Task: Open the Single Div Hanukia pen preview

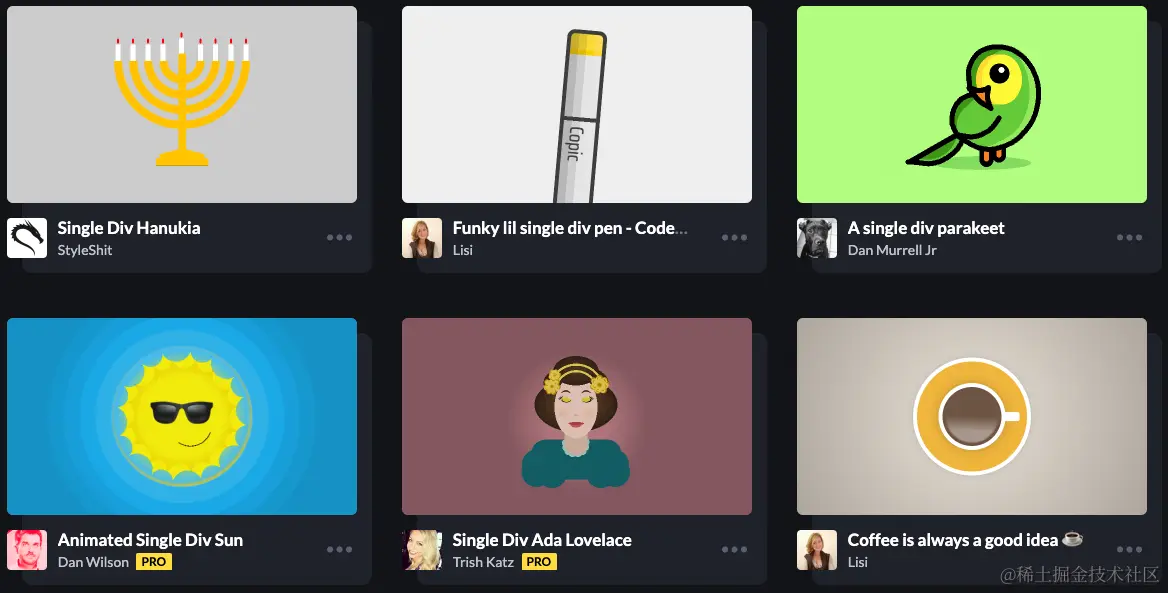Action: [x=182, y=104]
